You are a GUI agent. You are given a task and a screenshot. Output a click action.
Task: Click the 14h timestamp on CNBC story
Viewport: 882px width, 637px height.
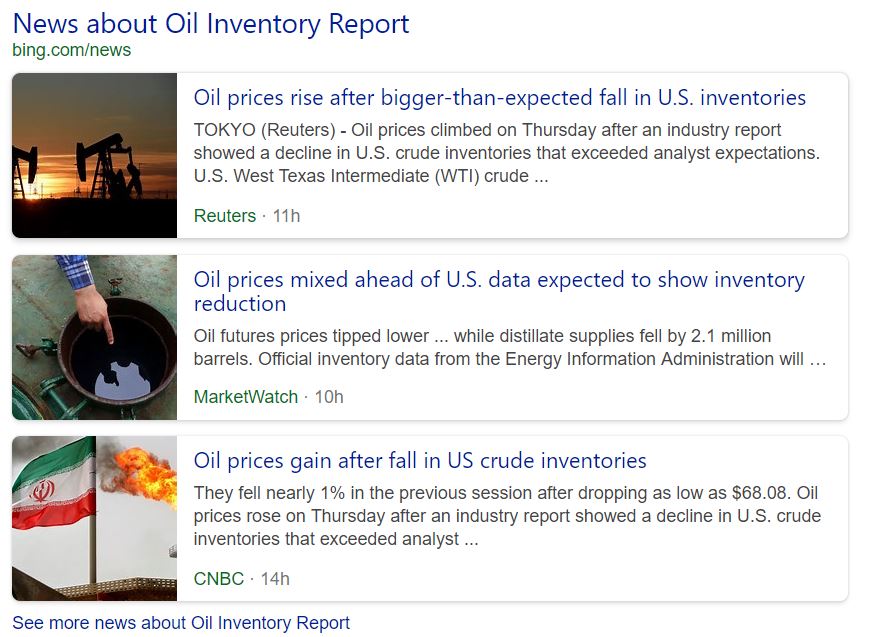coord(275,578)
